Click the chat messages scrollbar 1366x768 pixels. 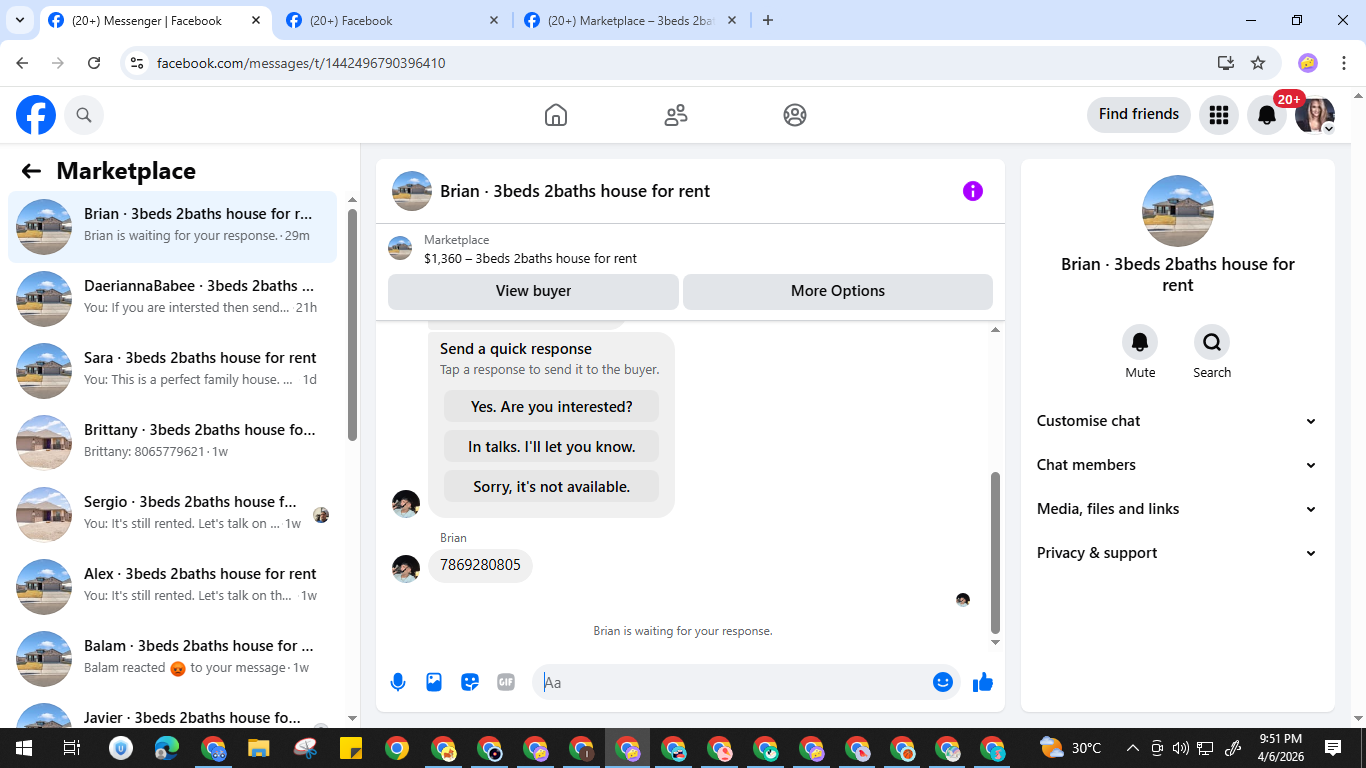995,552
